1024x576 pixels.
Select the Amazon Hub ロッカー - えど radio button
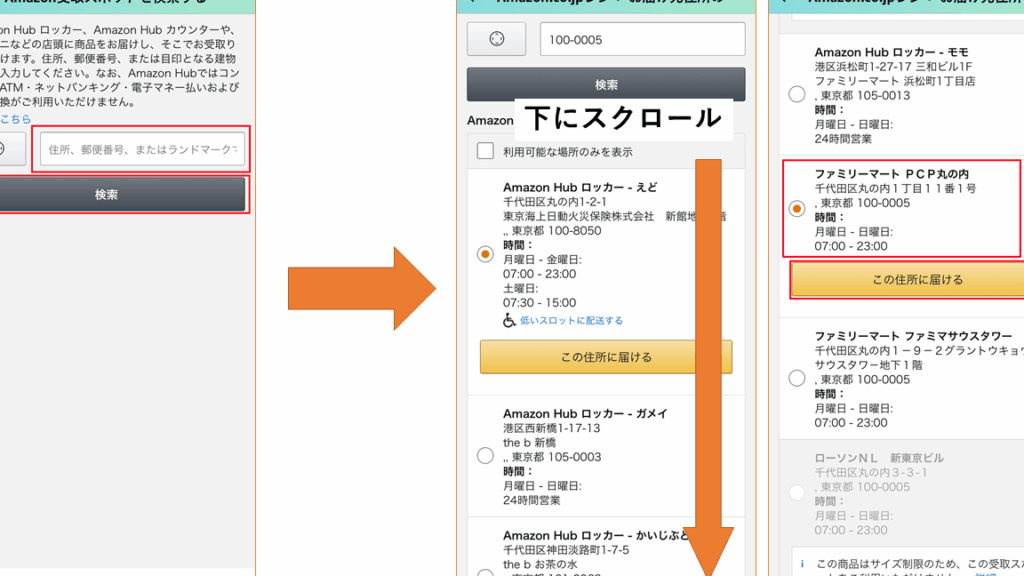485,255
